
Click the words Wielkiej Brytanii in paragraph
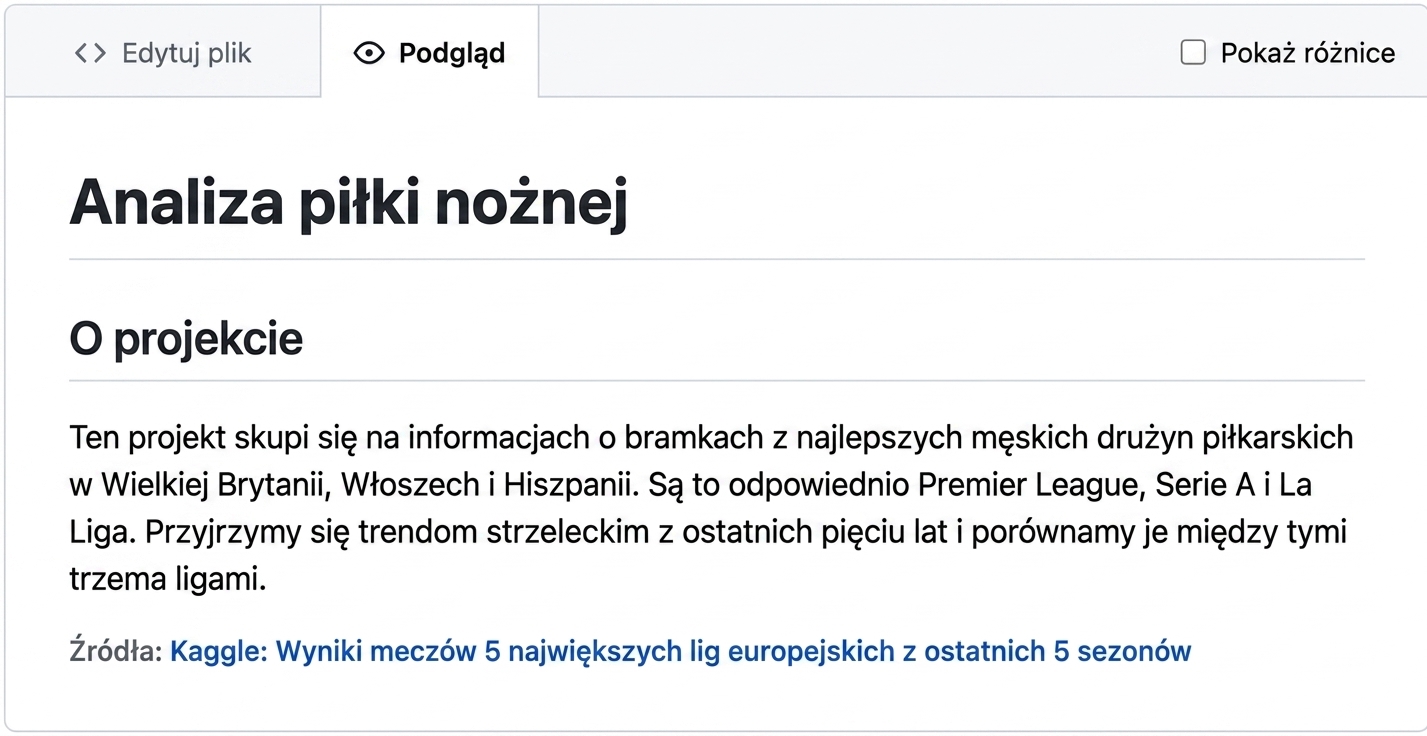(x=215, y=485)
